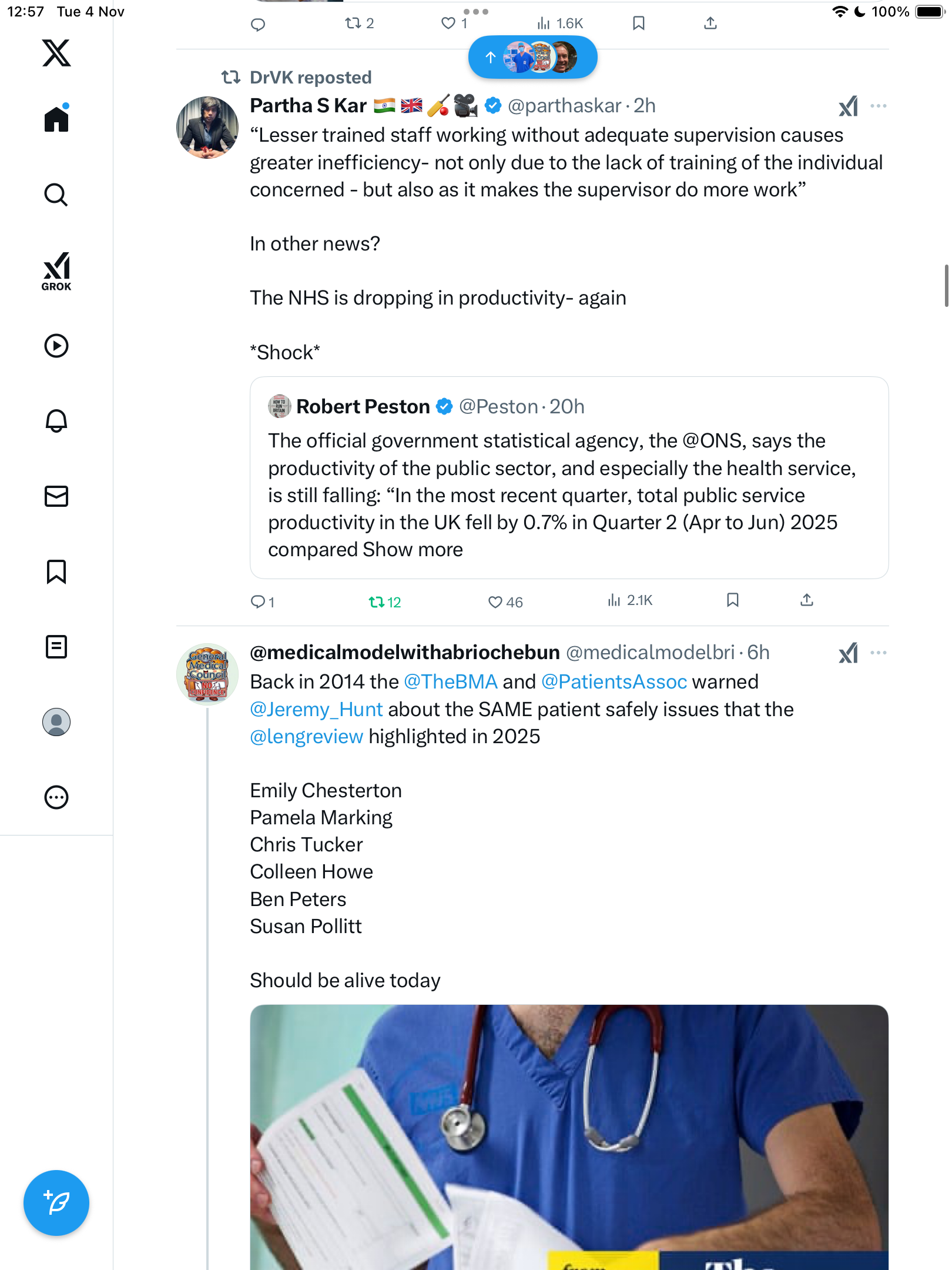Open the Search page

[56, 195]
